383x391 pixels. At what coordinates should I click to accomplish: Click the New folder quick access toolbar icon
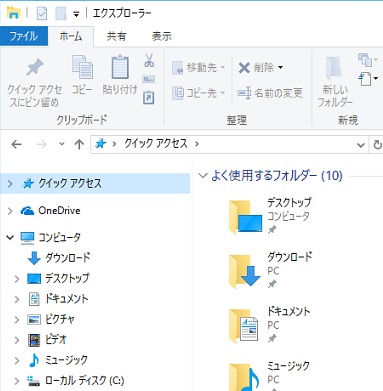61,13
